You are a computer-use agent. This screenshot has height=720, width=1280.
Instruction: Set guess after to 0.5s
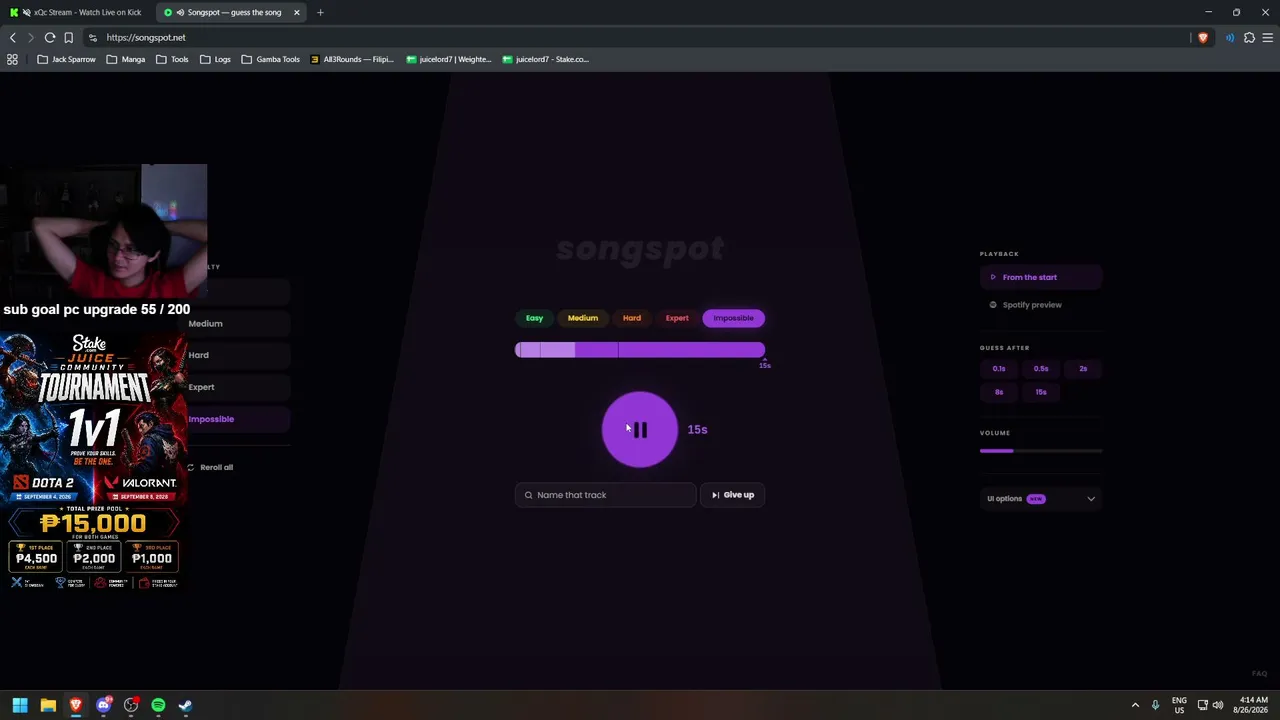coord(1041,369)
